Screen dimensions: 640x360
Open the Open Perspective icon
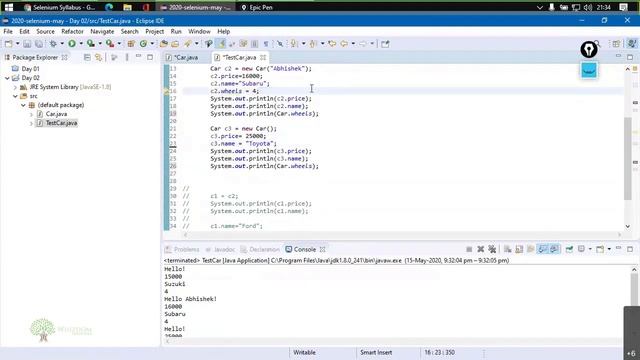616,44
